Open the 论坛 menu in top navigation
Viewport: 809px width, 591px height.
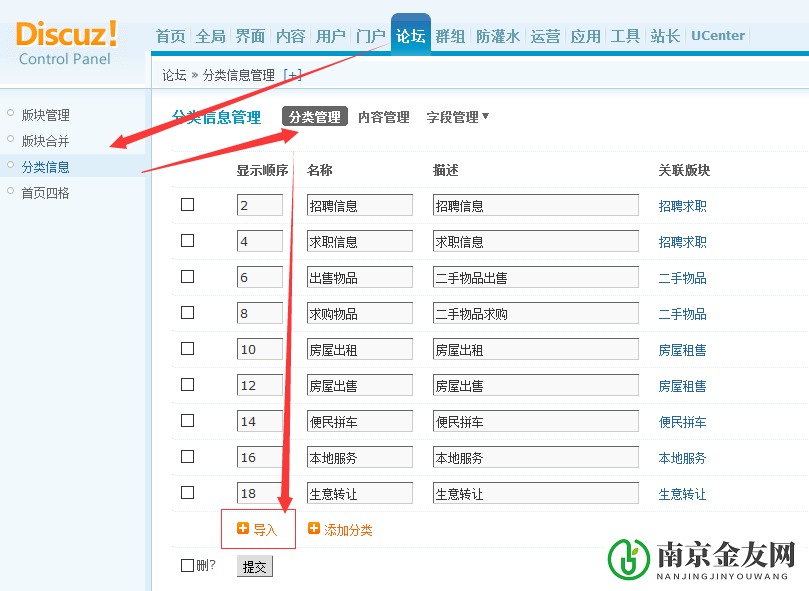(x=411, y=33)
